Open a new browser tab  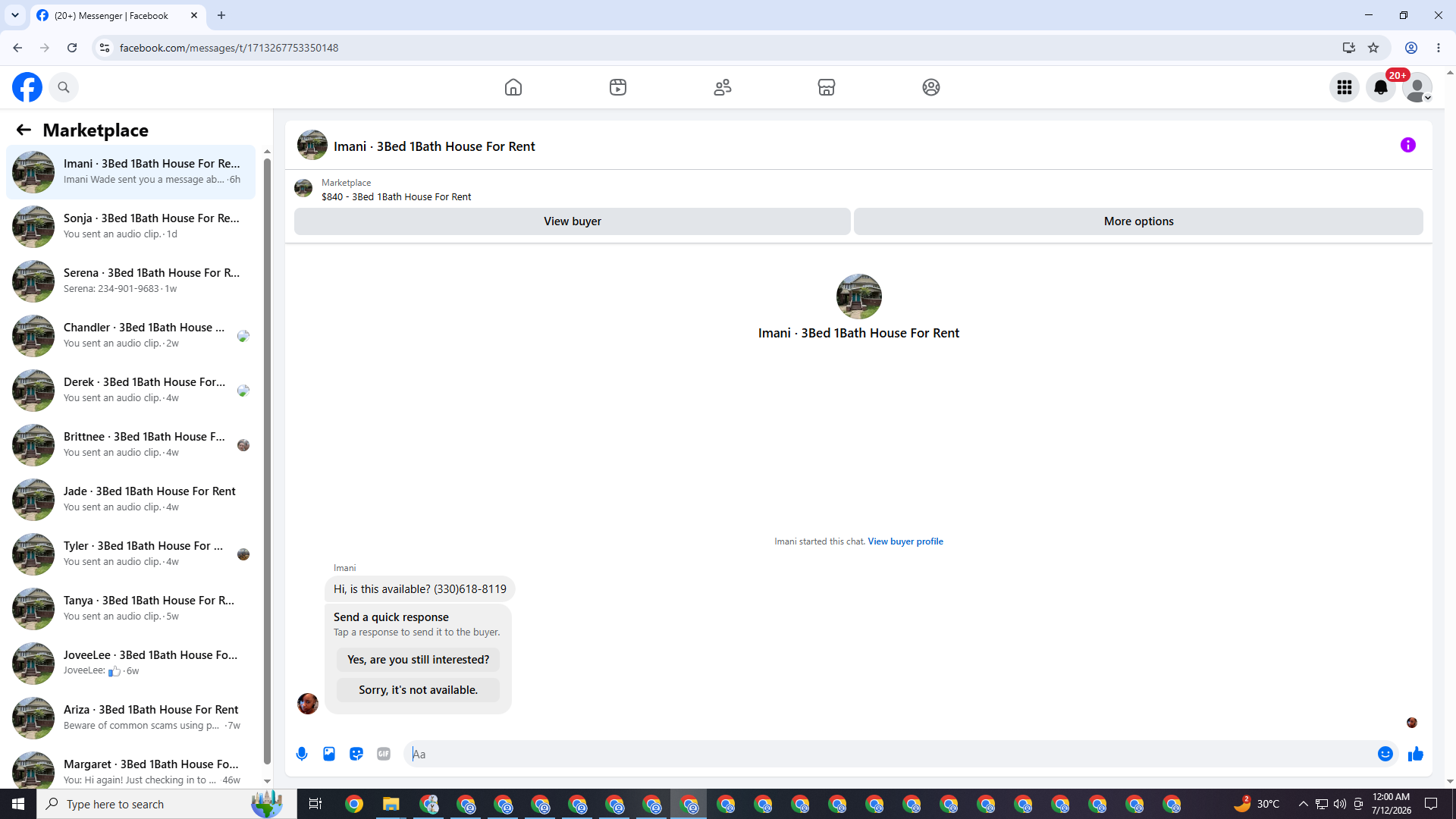click(x=221, y=15)
